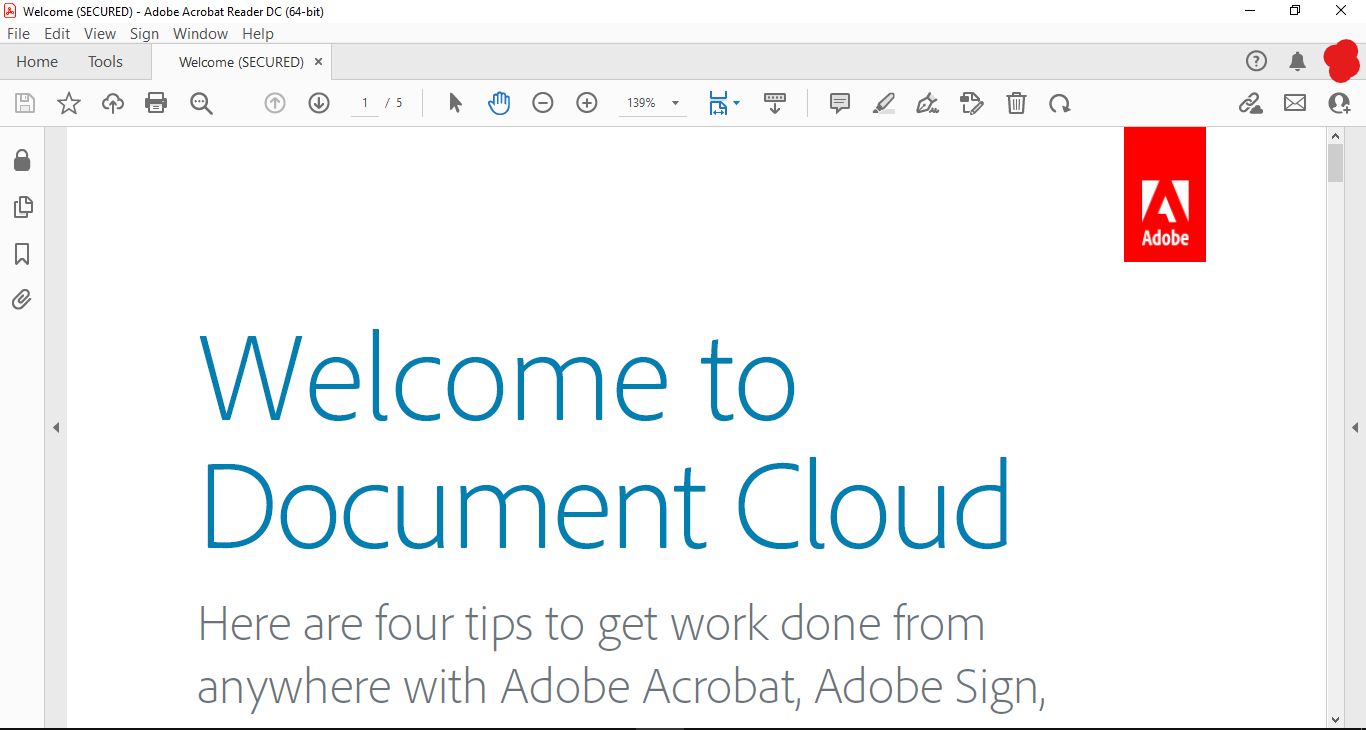Click the scrollbar up arrow
1366x730 pixels.
tap(1336, 134)
